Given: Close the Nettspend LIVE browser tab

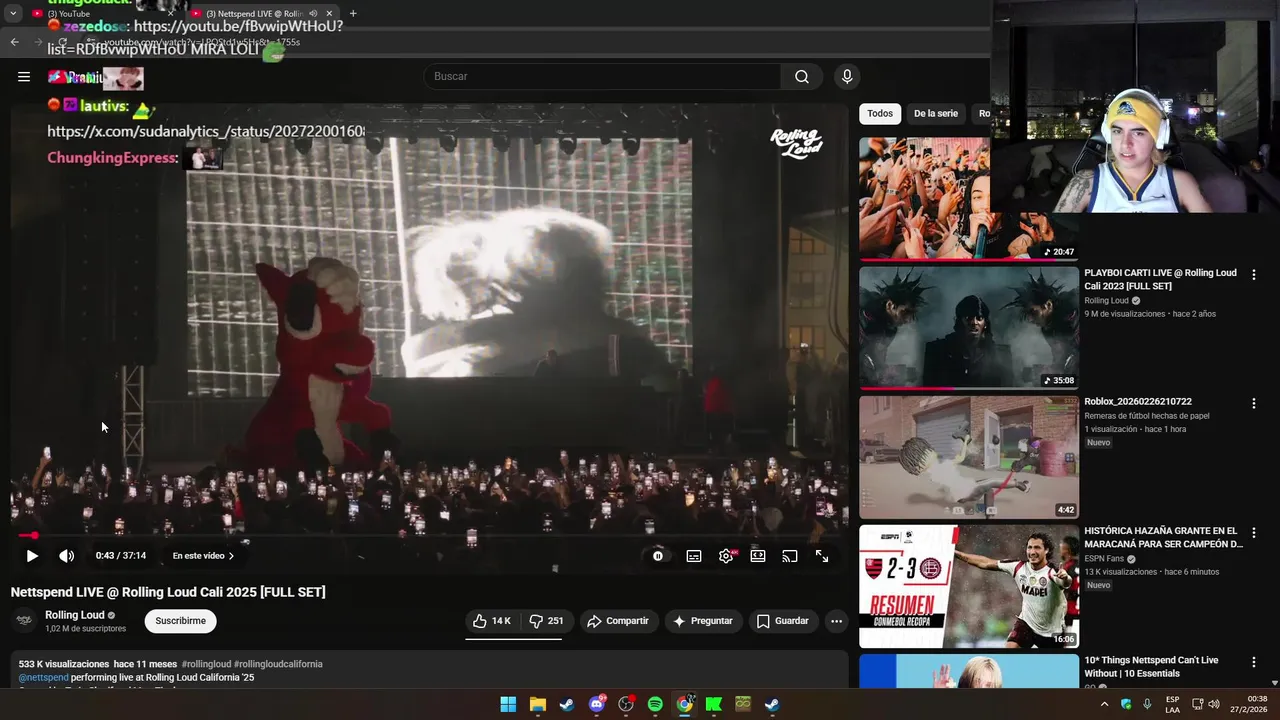Looking at the screenshot, I should pyautogui.click(x=329, y=13).
